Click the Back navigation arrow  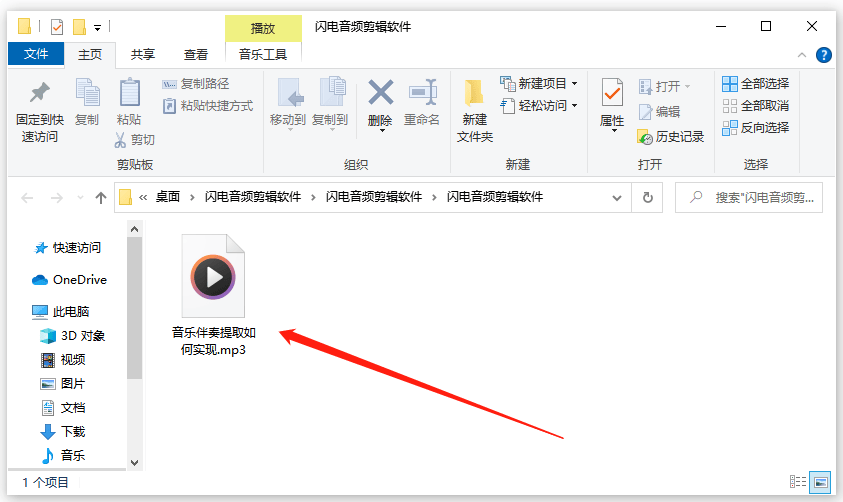tap(27, 198)
